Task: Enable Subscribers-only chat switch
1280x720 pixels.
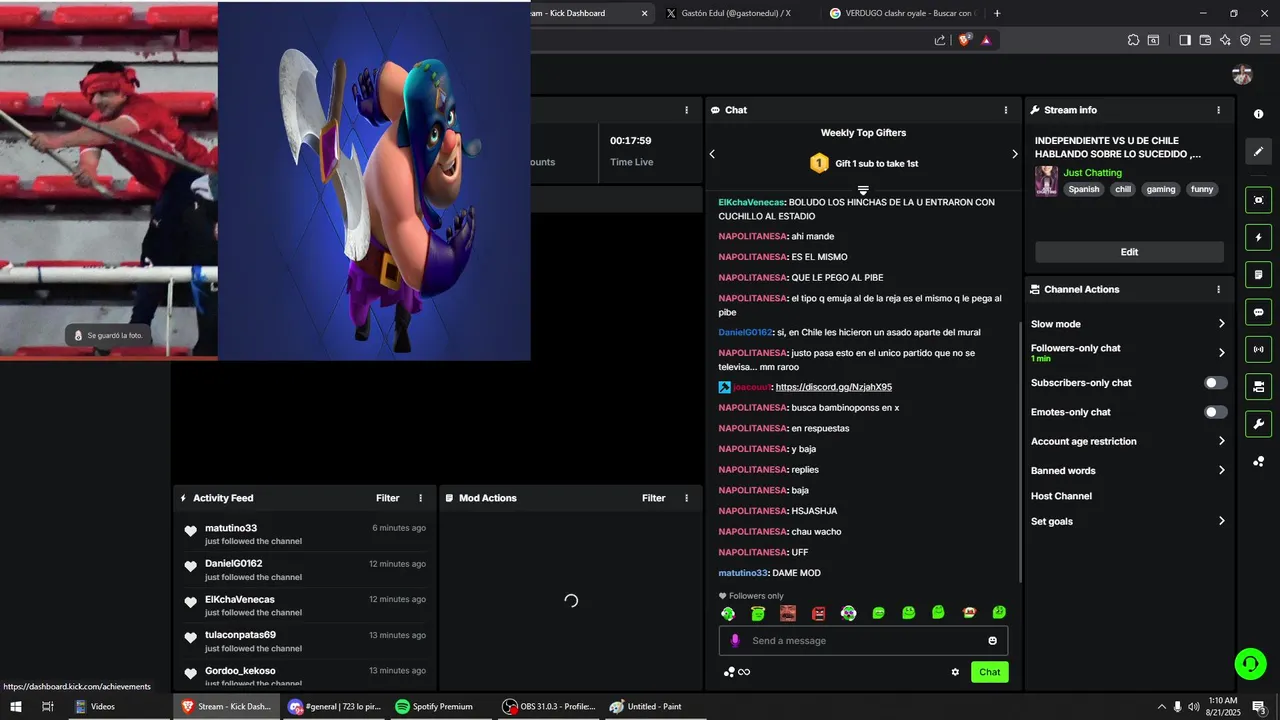Action: pyautogui.click(x=1215, y=383)
